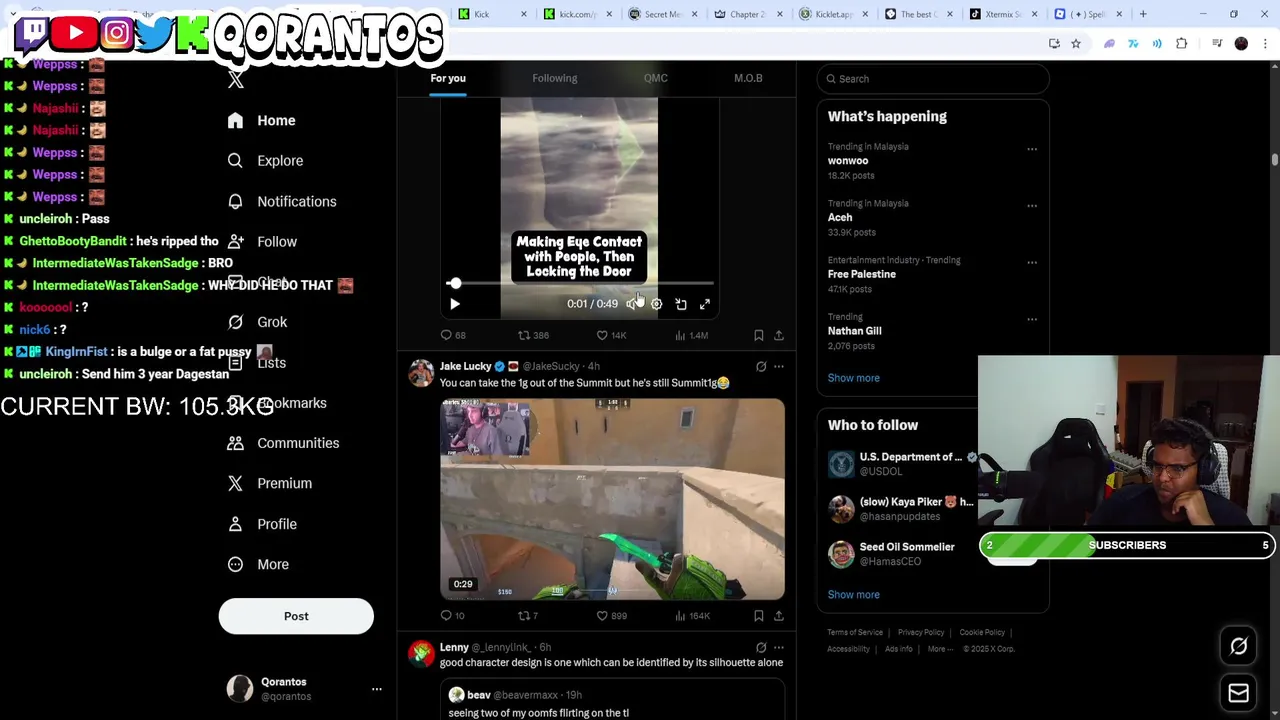Open Chrome extensions puzzle icon

(1181, 43)
